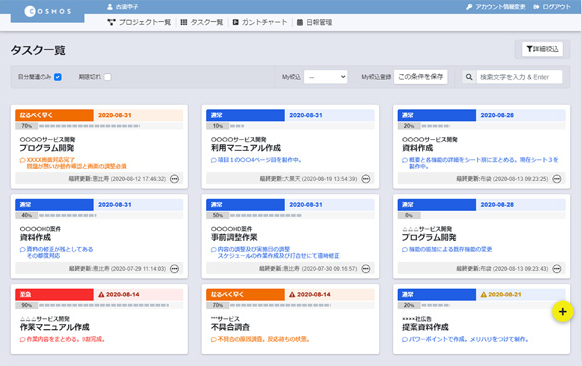Click アカウント情報変更 link
This screenshot has width=582, height=366.
tap(500, 7)
